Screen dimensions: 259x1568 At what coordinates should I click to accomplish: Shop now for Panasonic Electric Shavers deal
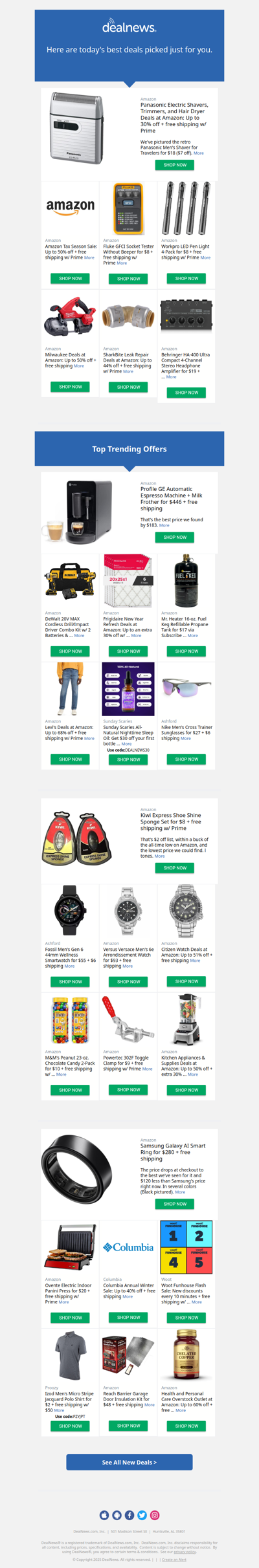coord(175,165)
